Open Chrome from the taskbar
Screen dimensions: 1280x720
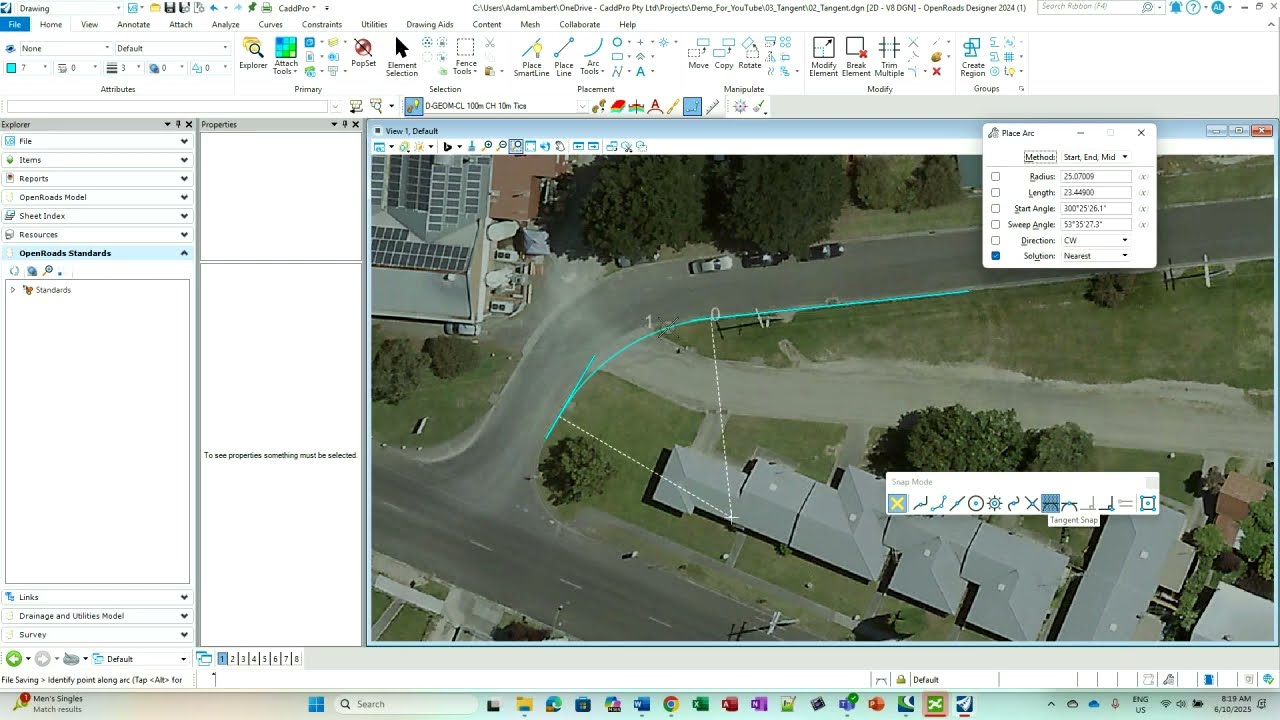(x=671, y=704)
